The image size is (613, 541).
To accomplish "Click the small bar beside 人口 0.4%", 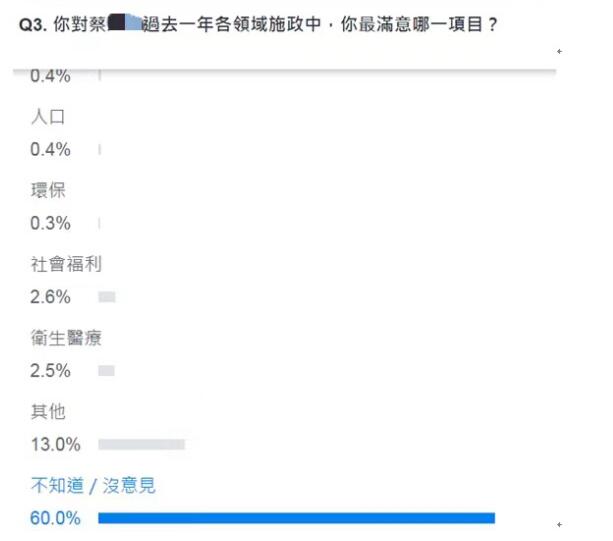I will click(100, 150).
